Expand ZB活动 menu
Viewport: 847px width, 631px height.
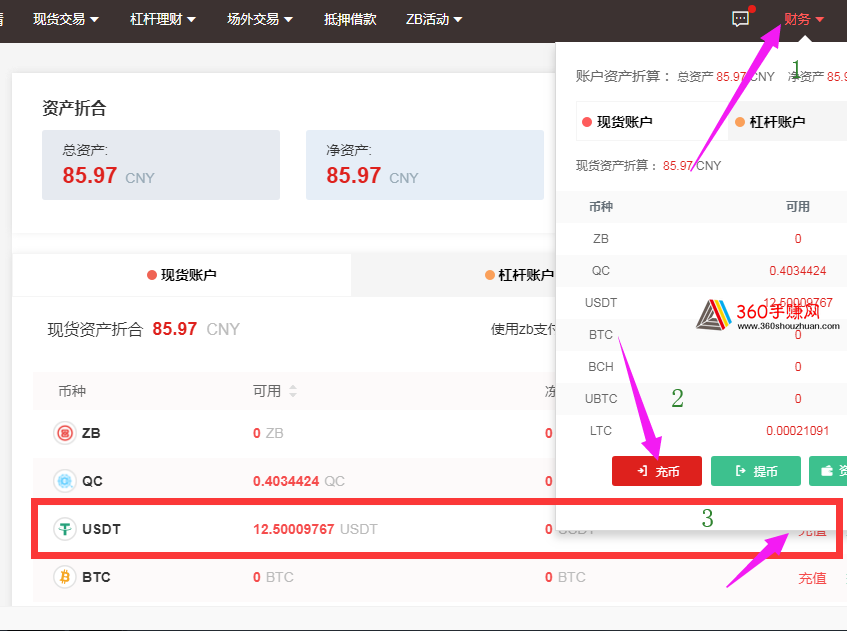coord(434,19)
